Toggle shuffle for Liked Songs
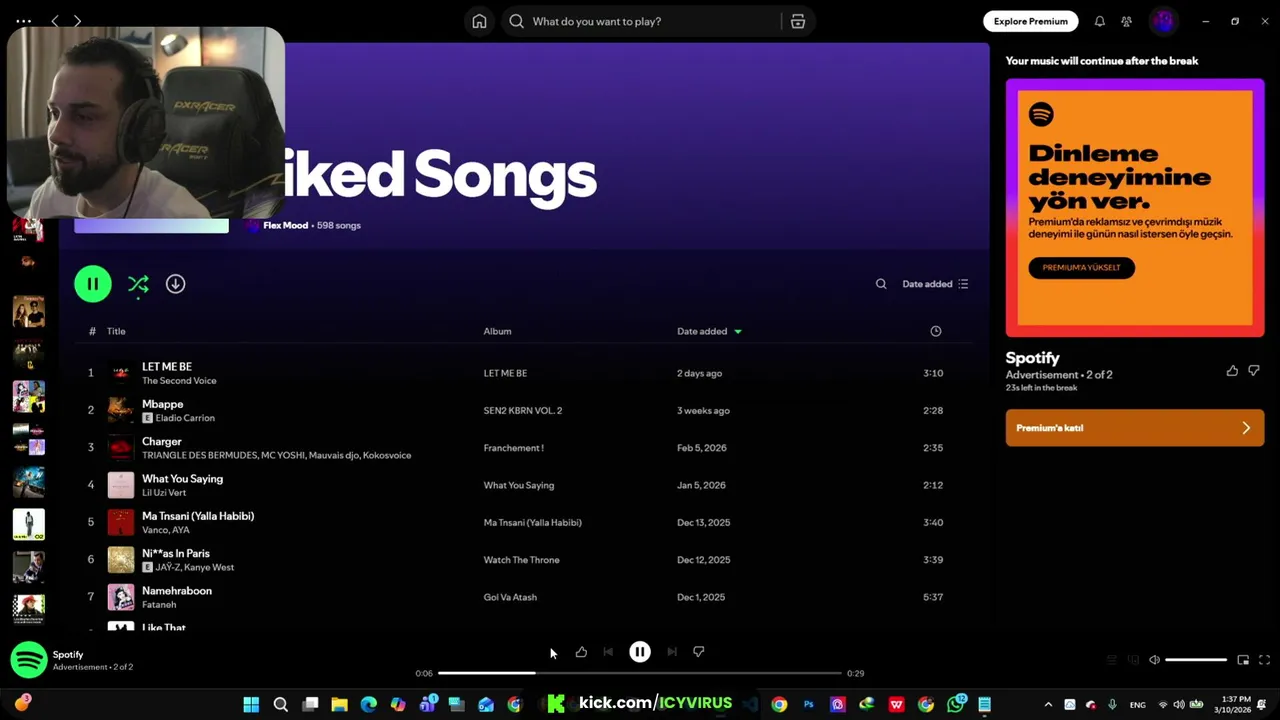This screenshot has height=720, width=1280. [138, 285]
